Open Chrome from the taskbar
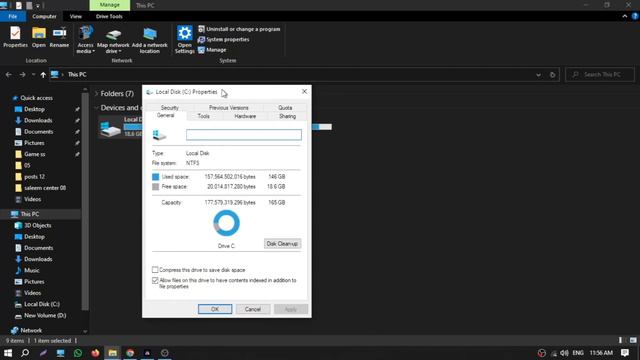The width and height of the screenshot is (640, 360). point(130,353)
